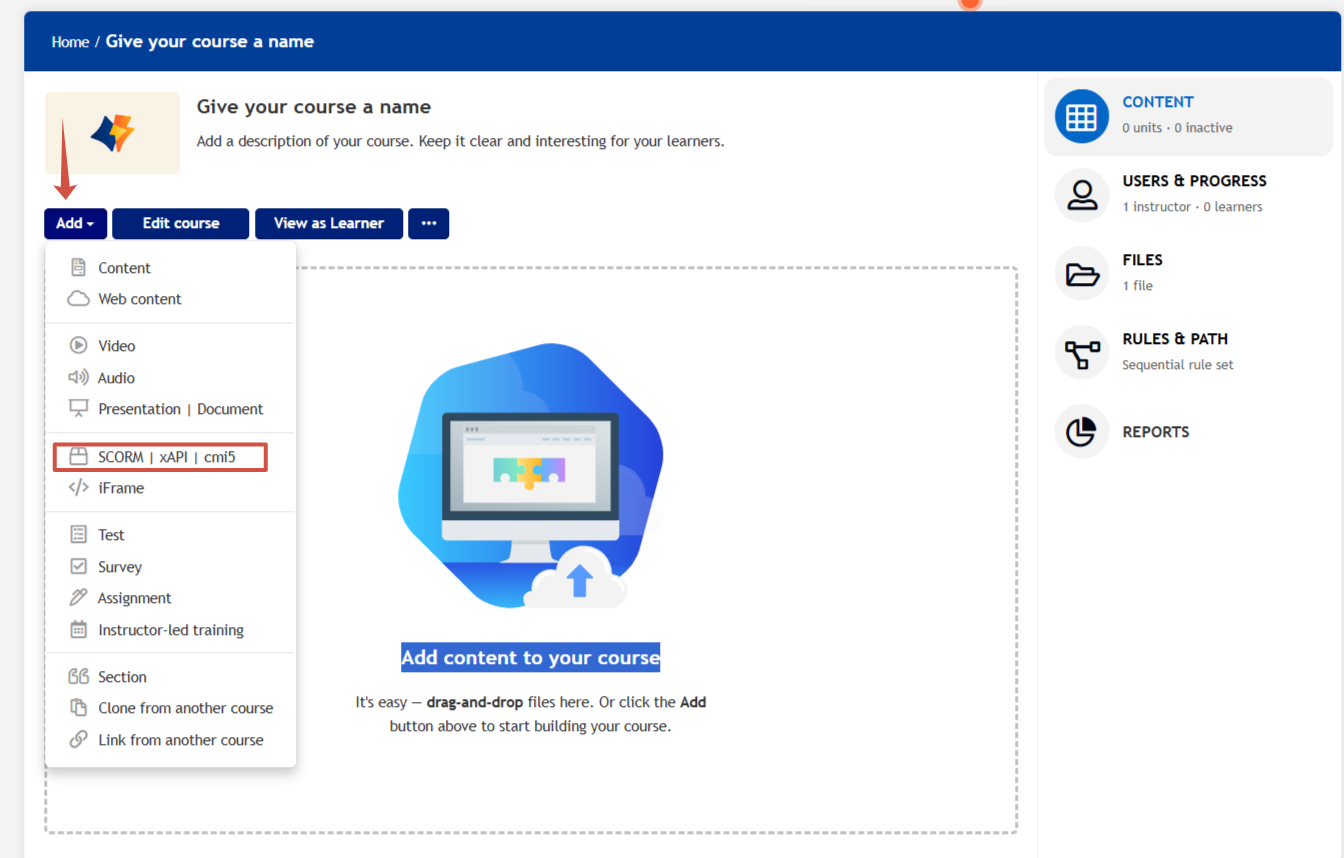Collapse the Add dropdown button
This screenshot has height=858, width=1344.
coord(75,223)
